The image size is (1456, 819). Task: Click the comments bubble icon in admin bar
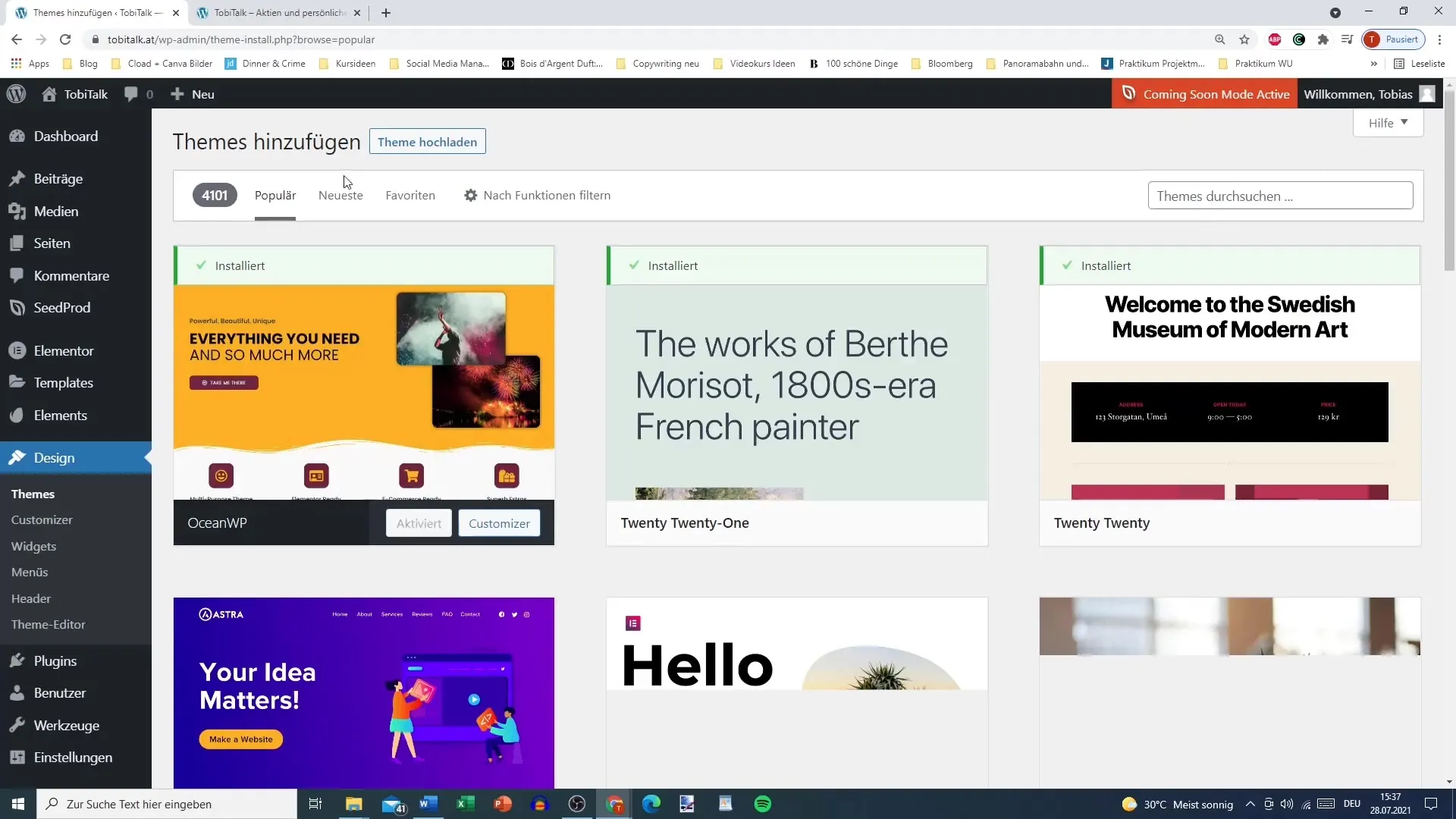tap(131, 94)
